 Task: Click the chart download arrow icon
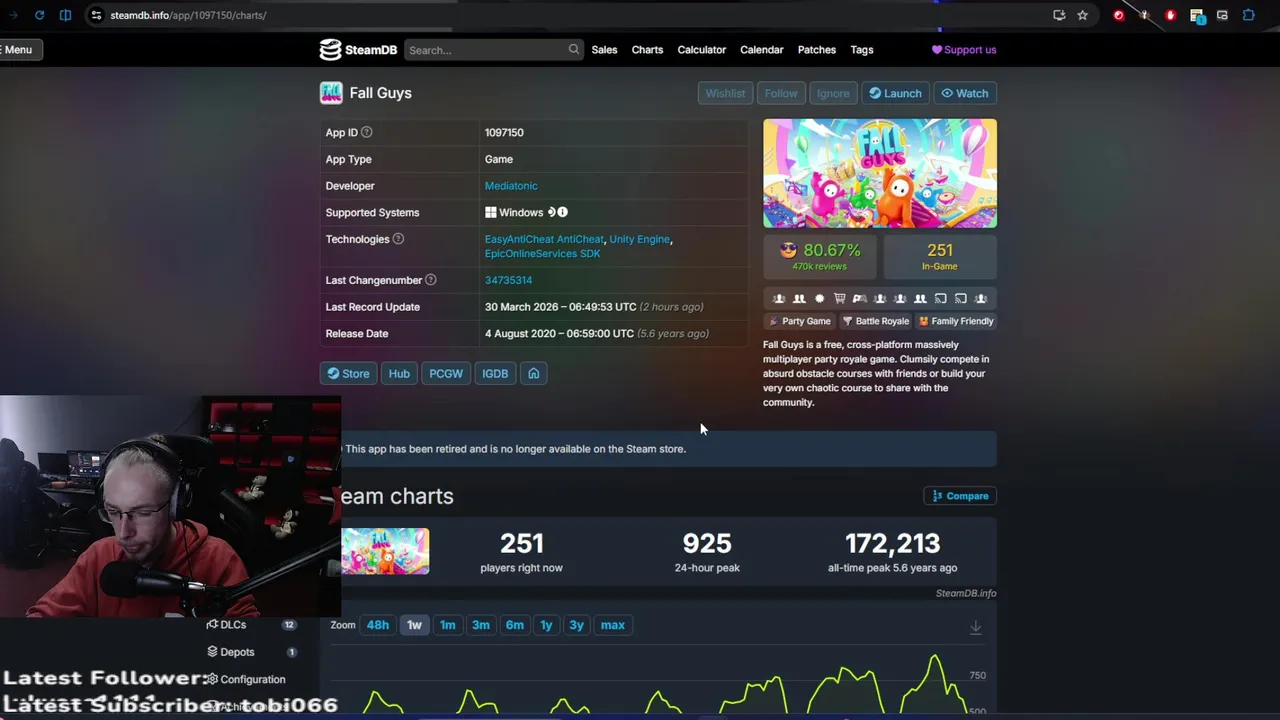click(x=975, y=627)
